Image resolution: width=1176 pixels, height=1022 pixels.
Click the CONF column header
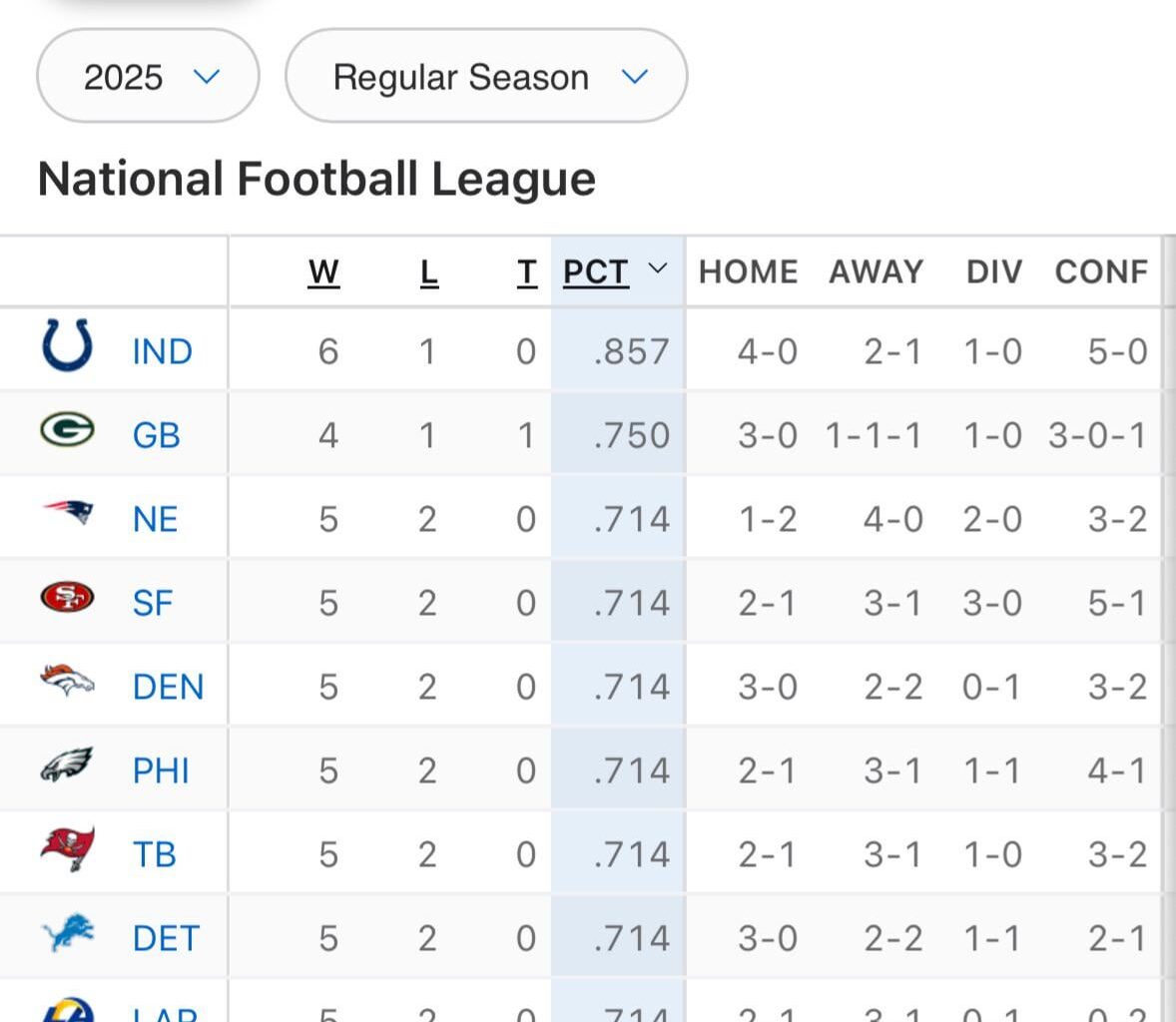point(1101,270)
